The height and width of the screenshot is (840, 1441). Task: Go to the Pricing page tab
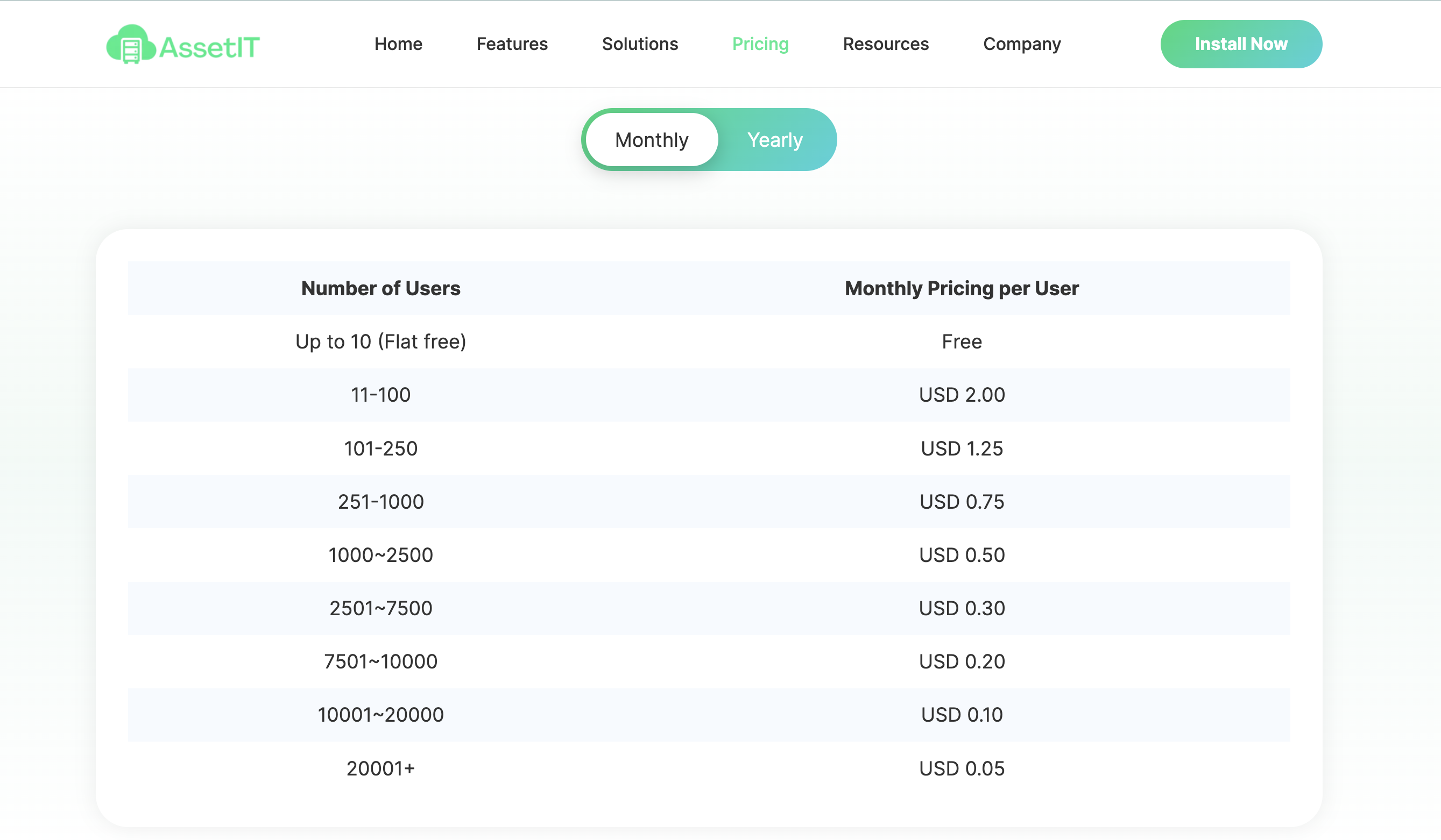[x=760, y=44]
